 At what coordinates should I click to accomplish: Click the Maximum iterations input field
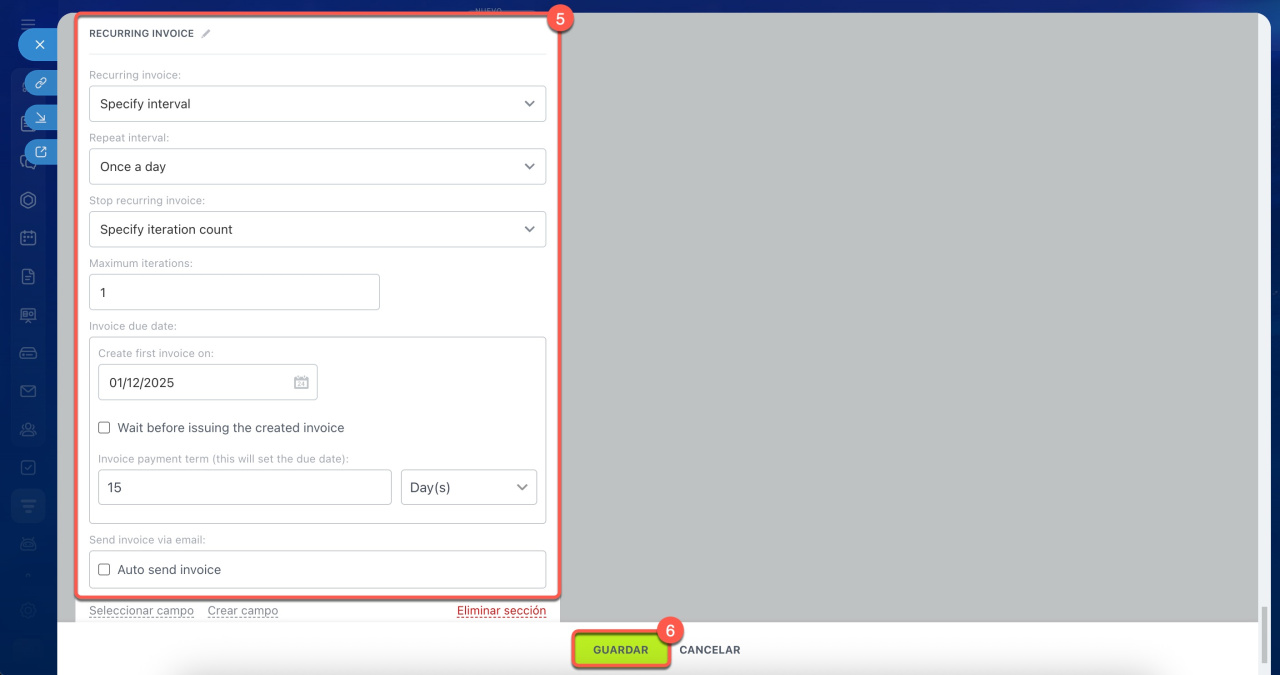pos(234,292)
